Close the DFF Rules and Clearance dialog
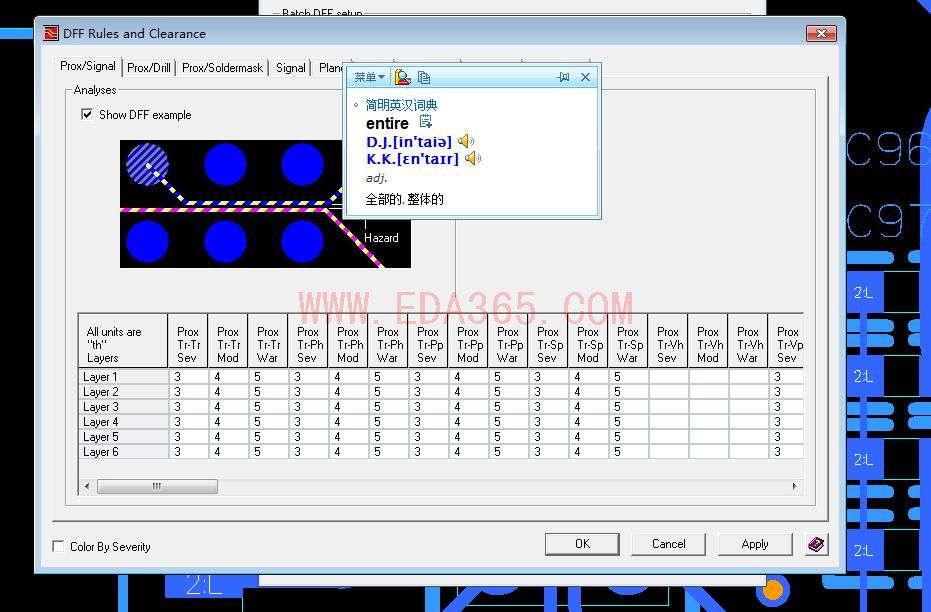Screen dimensions: 931x612 point(821,33)
